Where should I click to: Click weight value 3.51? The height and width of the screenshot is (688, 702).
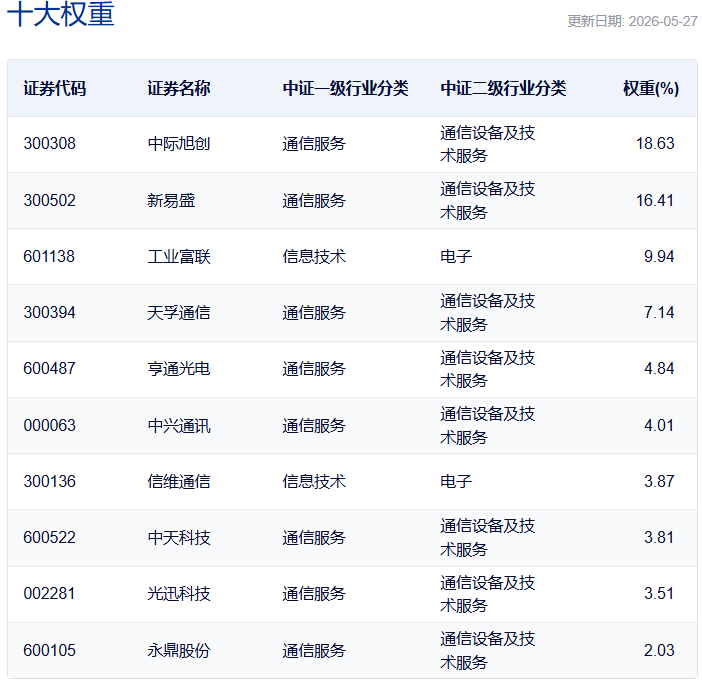[x=659, y=594]
